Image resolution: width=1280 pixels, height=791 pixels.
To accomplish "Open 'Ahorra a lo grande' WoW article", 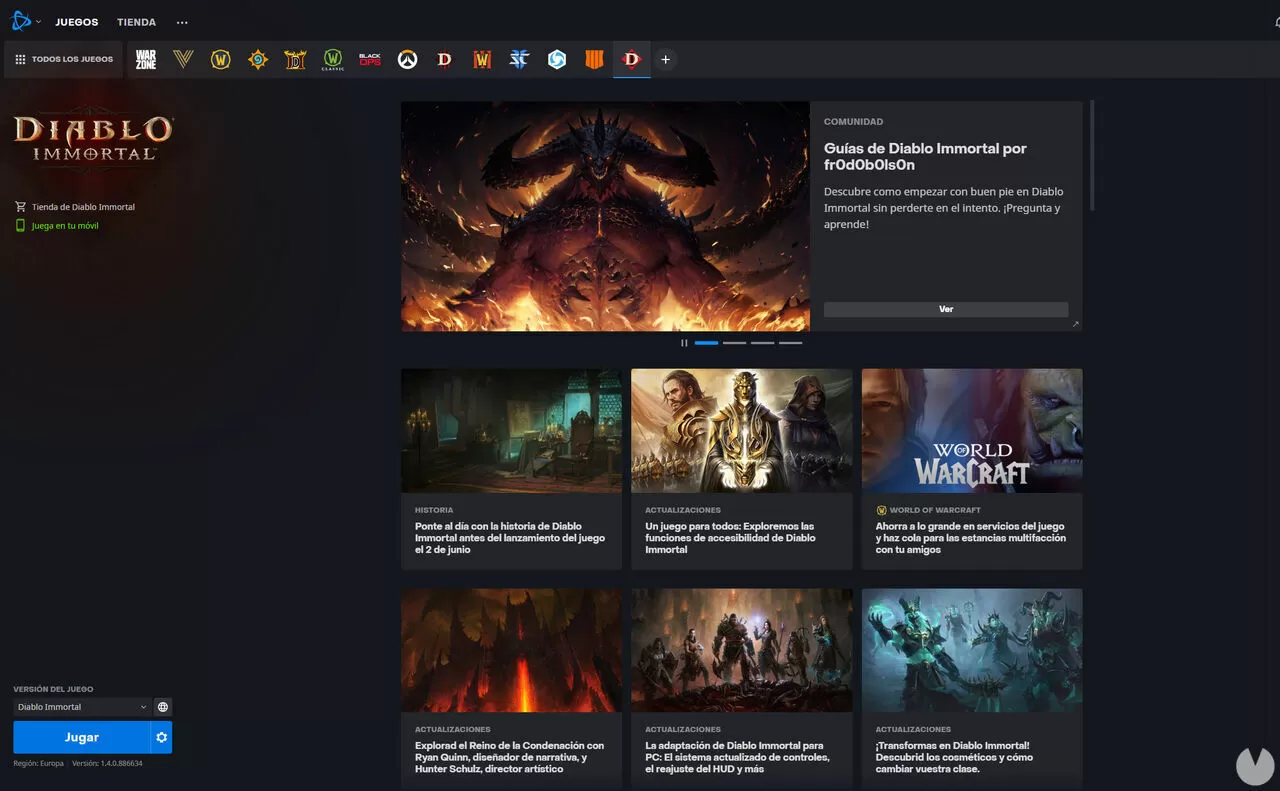I will click(971, 538).
